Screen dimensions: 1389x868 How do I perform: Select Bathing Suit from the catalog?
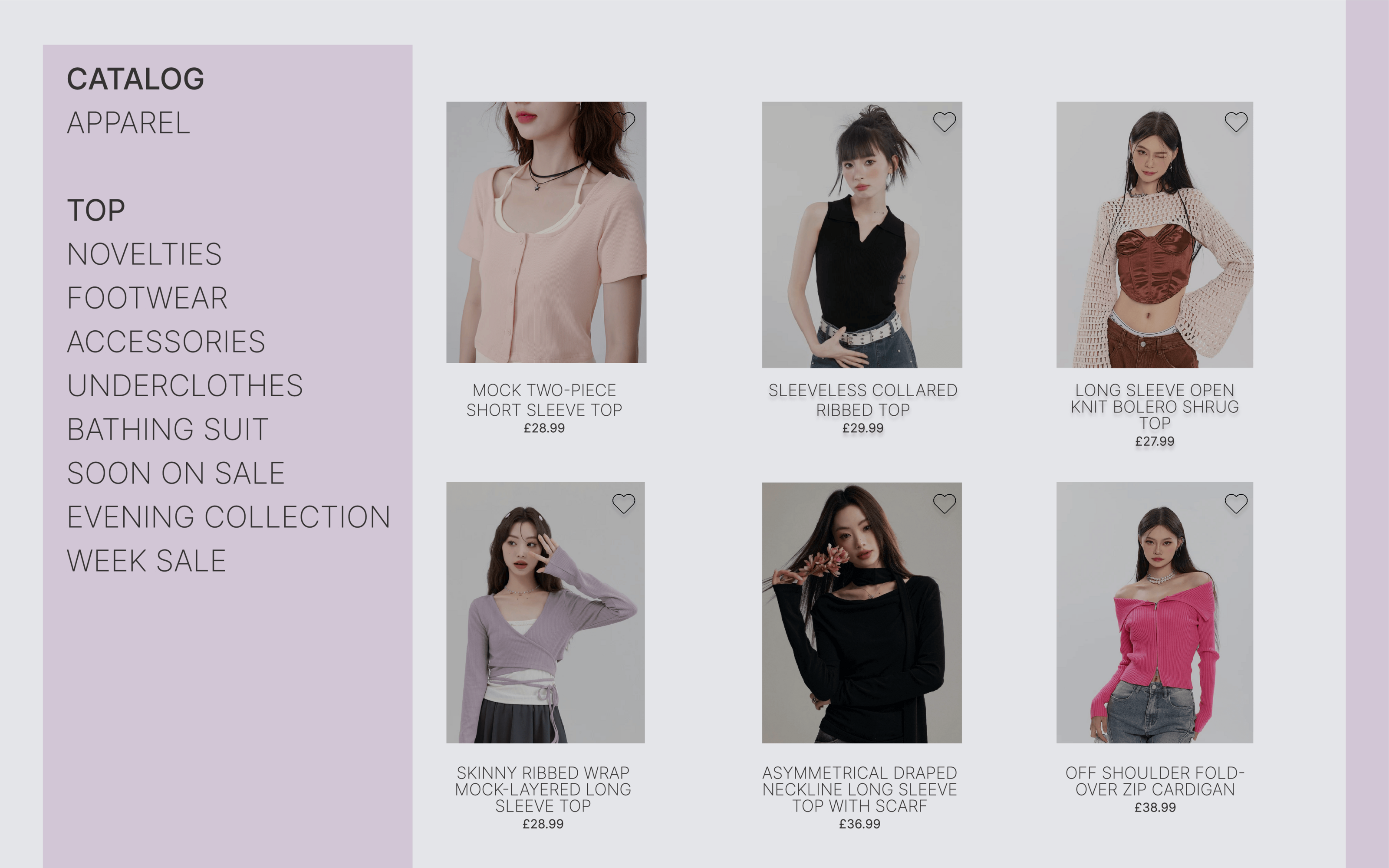tap(168, 429)
